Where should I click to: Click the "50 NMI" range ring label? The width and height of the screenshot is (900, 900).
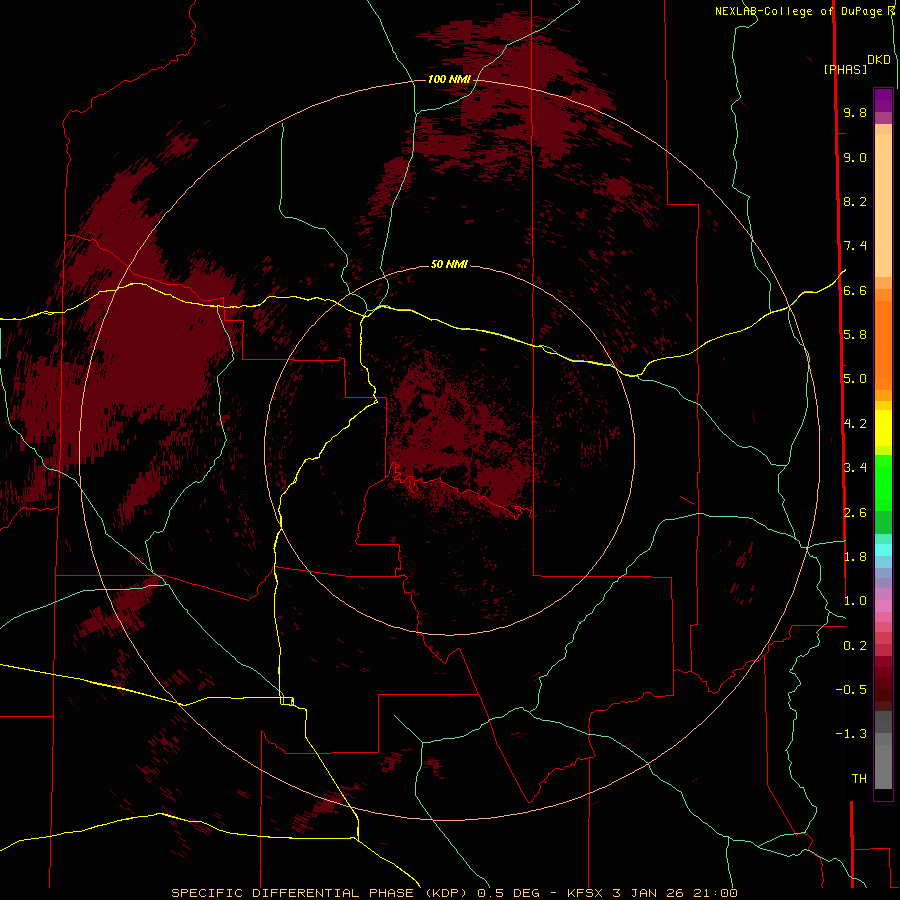click(x=449, y=264)
